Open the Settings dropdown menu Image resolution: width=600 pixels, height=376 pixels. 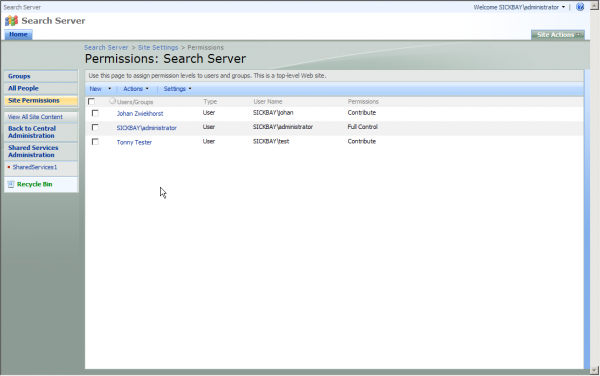178,89
